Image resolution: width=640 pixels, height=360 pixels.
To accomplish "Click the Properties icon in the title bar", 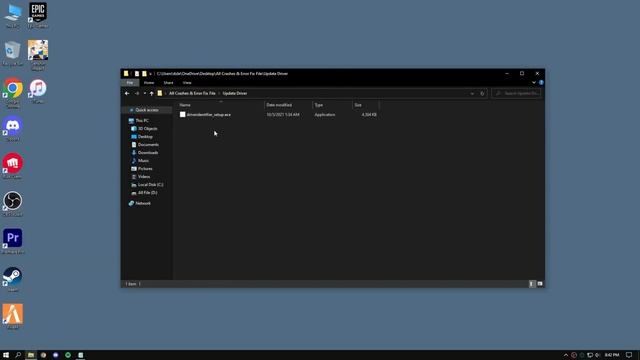I will [x=137, y=74].
